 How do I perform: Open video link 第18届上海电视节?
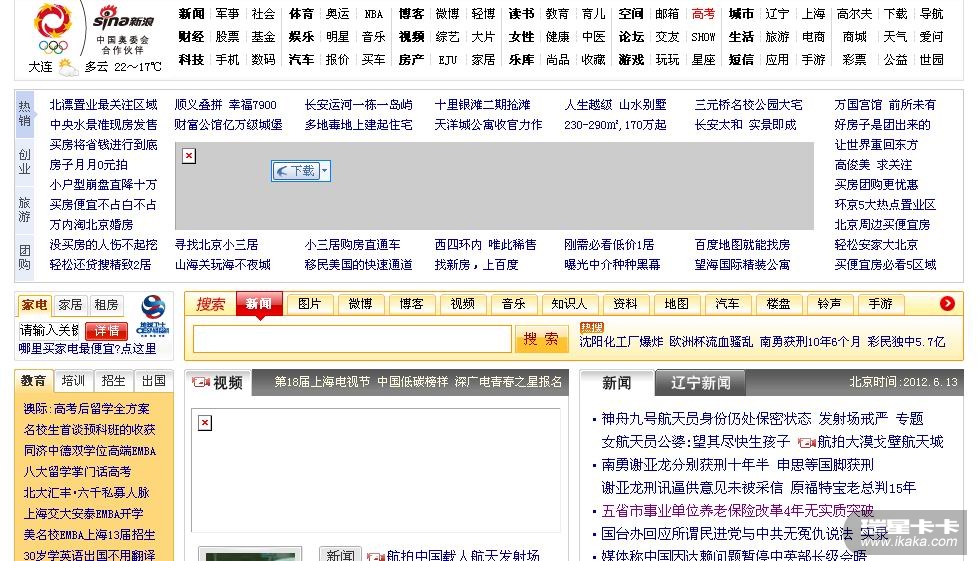click(x=322, y=382)
